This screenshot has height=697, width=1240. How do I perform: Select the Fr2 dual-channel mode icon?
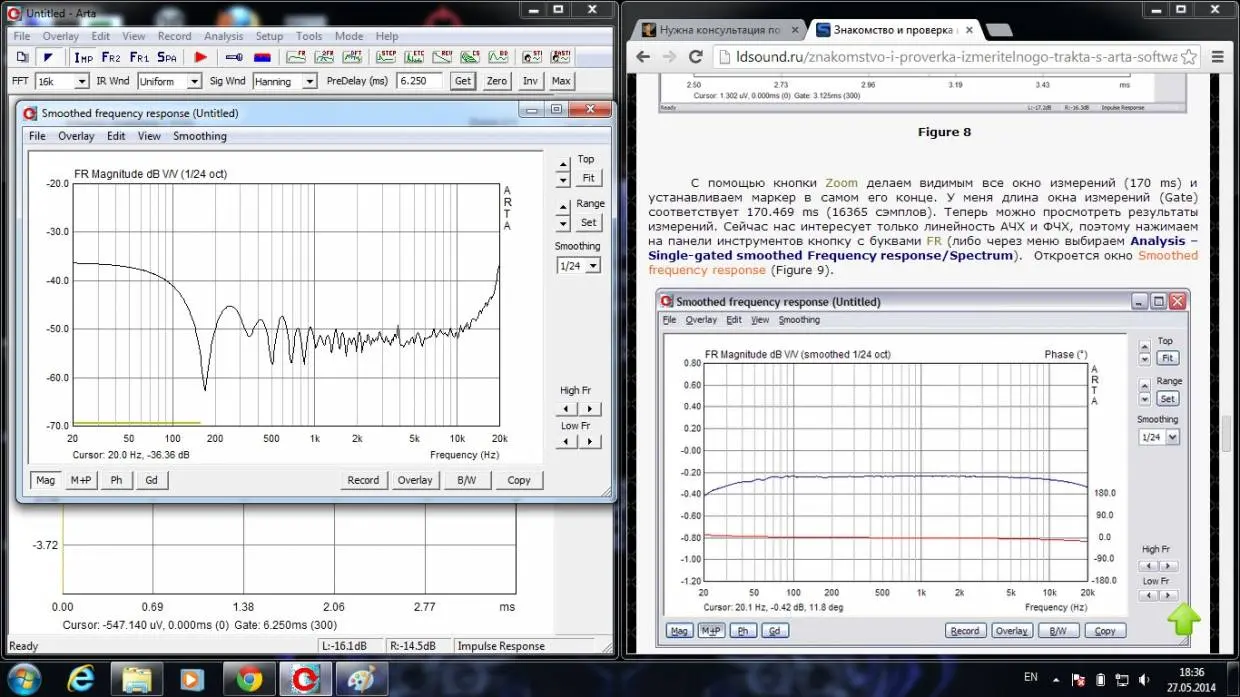[111, 58]
